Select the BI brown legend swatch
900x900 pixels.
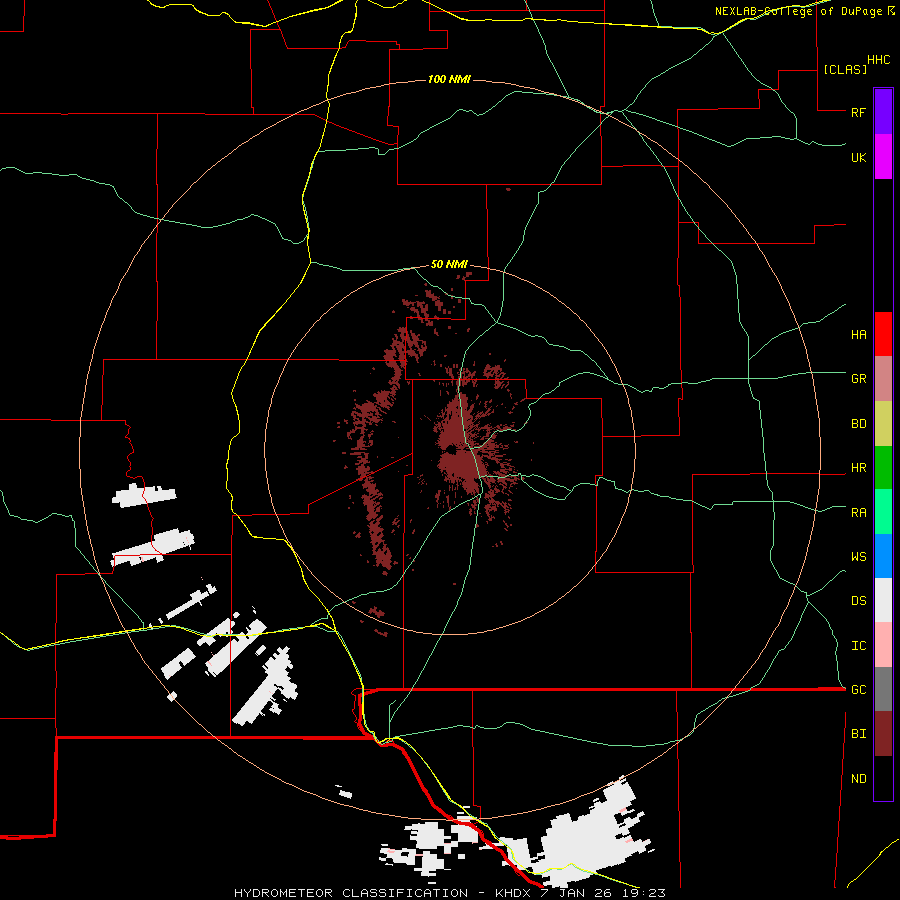[x=883, y=734]
